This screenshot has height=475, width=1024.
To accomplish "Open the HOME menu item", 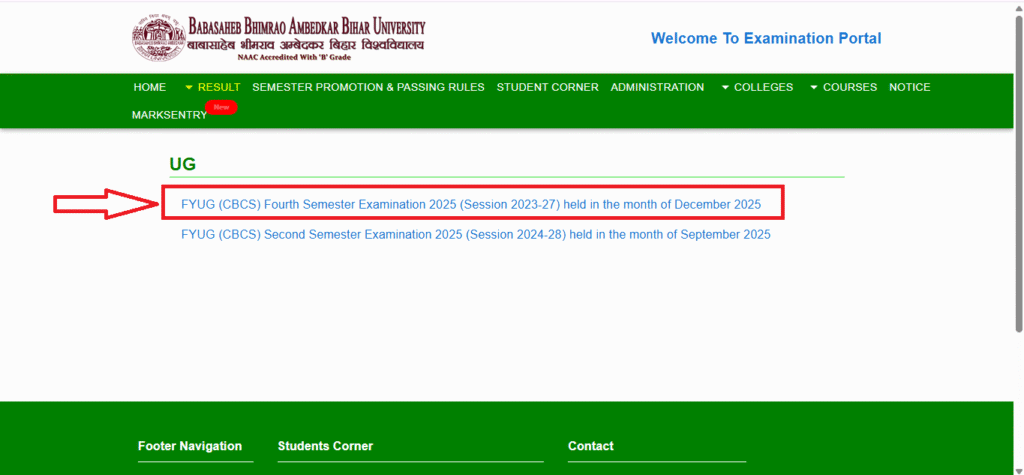I will pyautogui.click(x=150, y=88).
